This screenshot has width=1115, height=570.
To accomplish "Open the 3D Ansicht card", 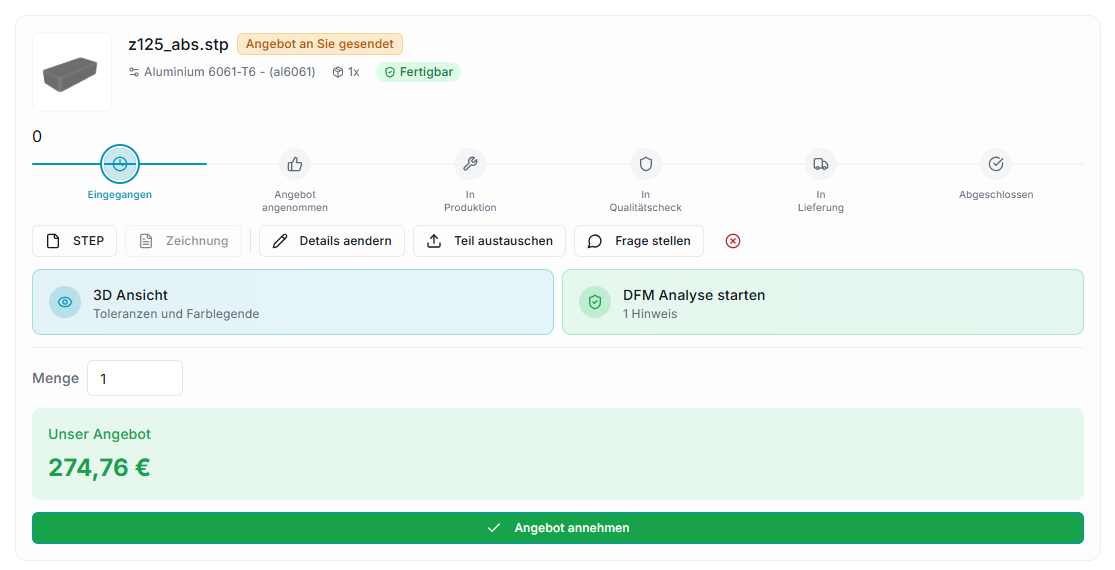I will [x=293, y=302].
